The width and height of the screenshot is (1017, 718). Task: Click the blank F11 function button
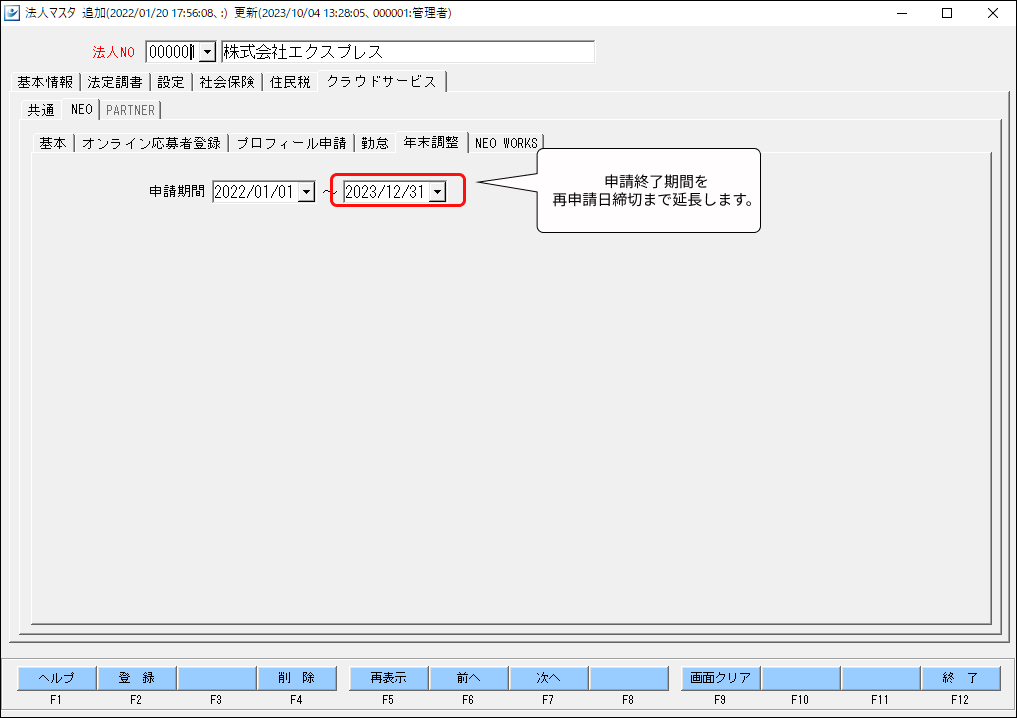(x=881, y=678)
